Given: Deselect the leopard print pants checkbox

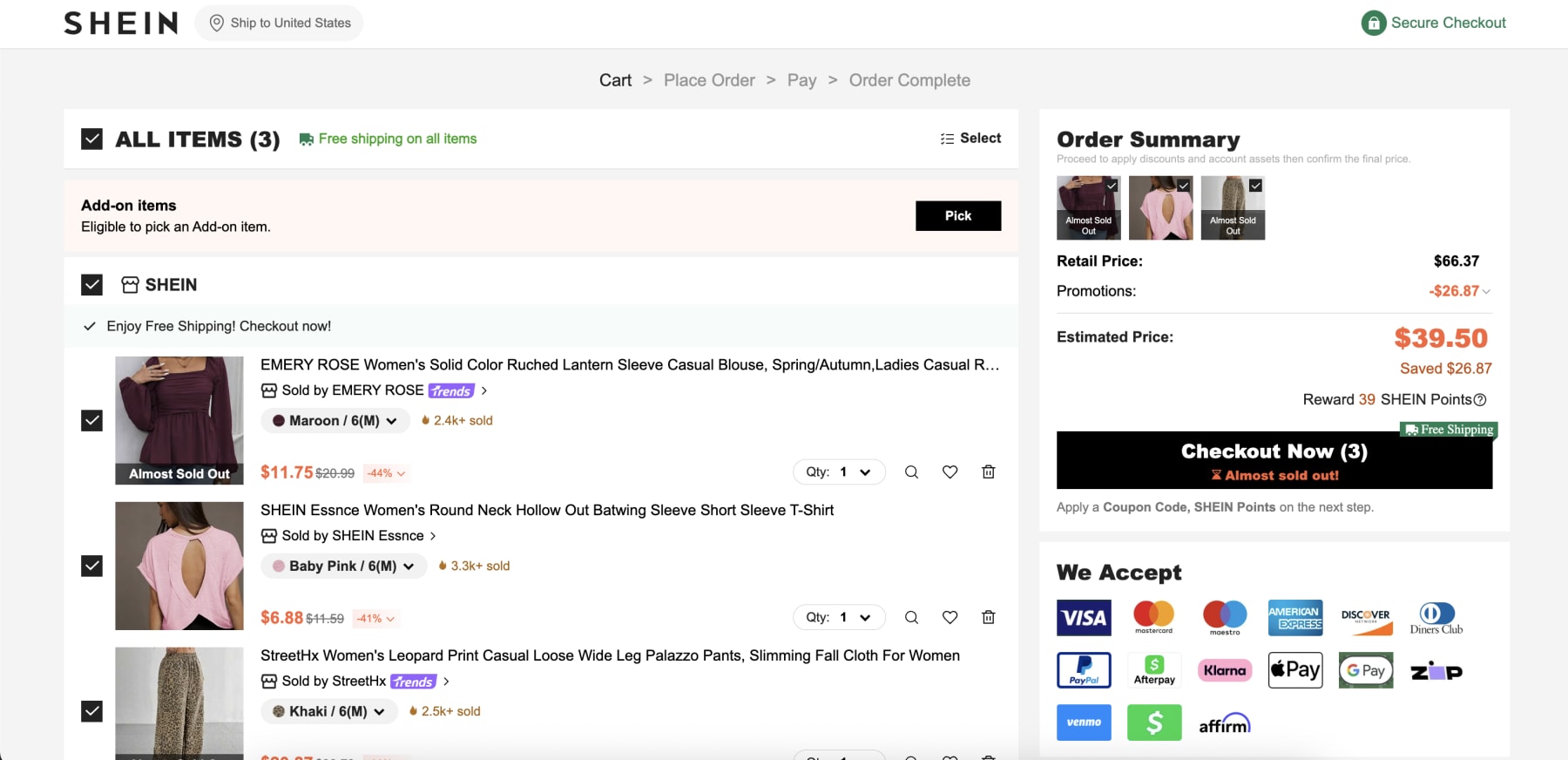Looking at the screenshot, I should tap(91, 711).
